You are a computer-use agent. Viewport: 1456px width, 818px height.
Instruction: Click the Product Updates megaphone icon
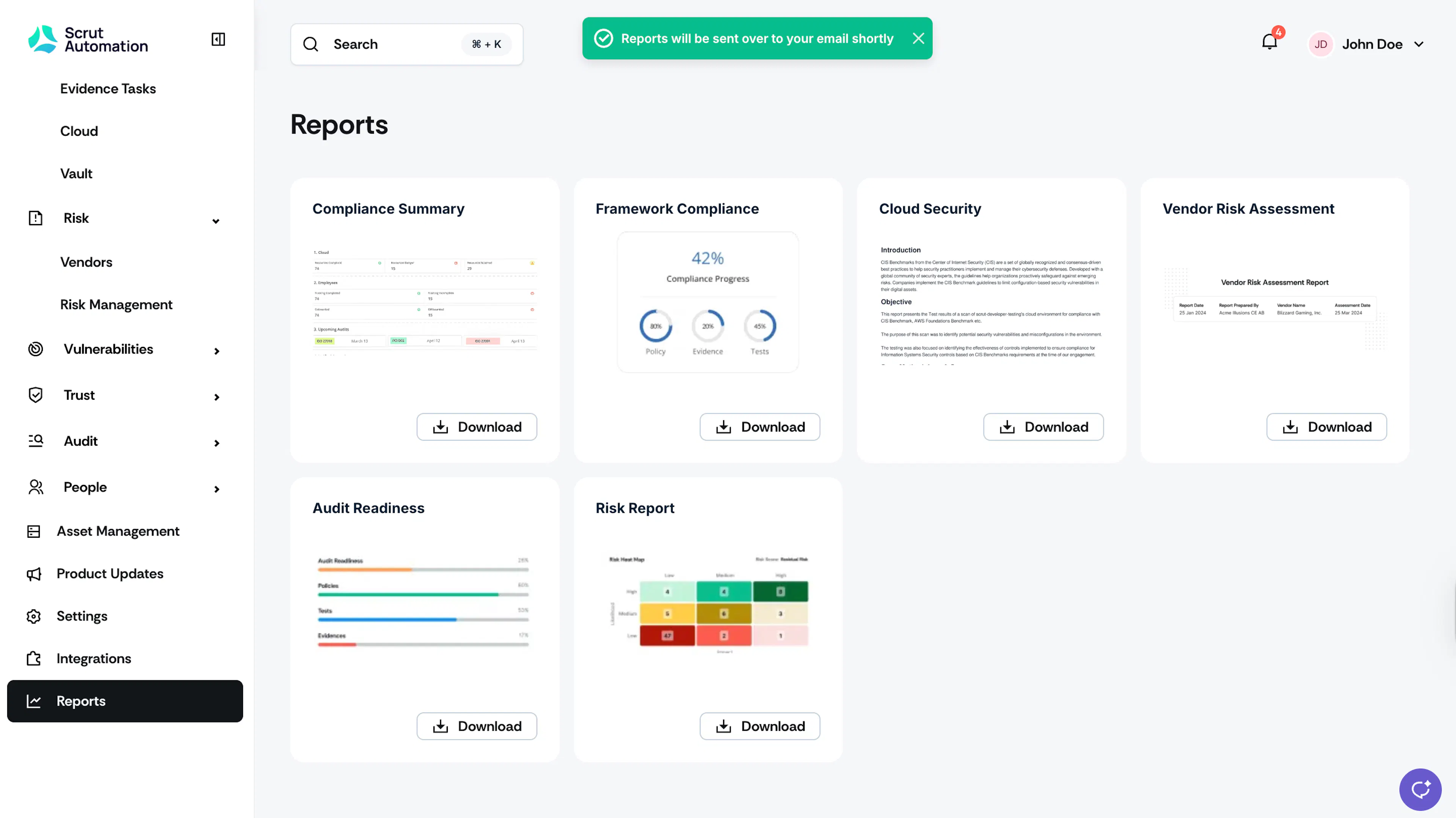tap(34, 574)
